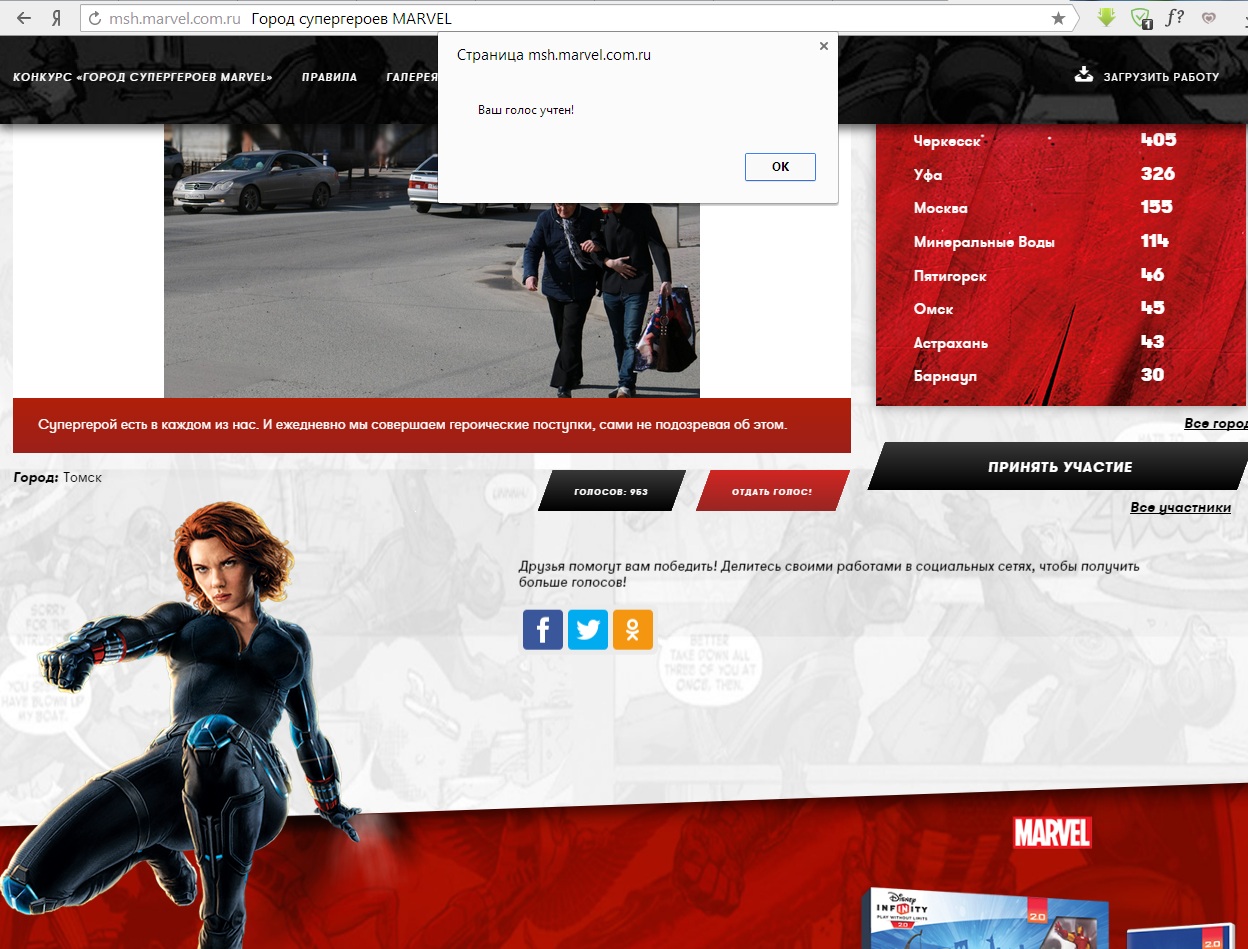Reload the page with the refresh icon

[x=95, y=18]
